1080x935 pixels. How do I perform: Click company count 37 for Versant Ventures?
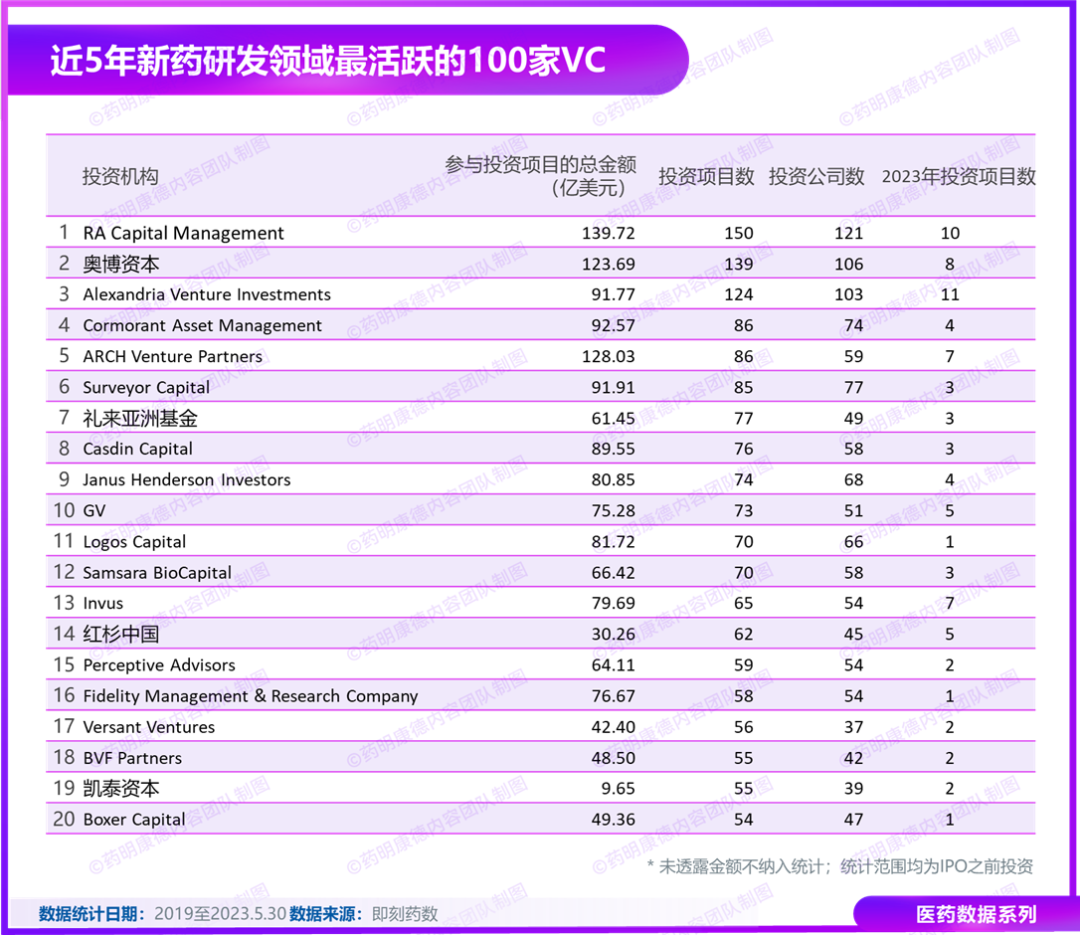(853, 727)
